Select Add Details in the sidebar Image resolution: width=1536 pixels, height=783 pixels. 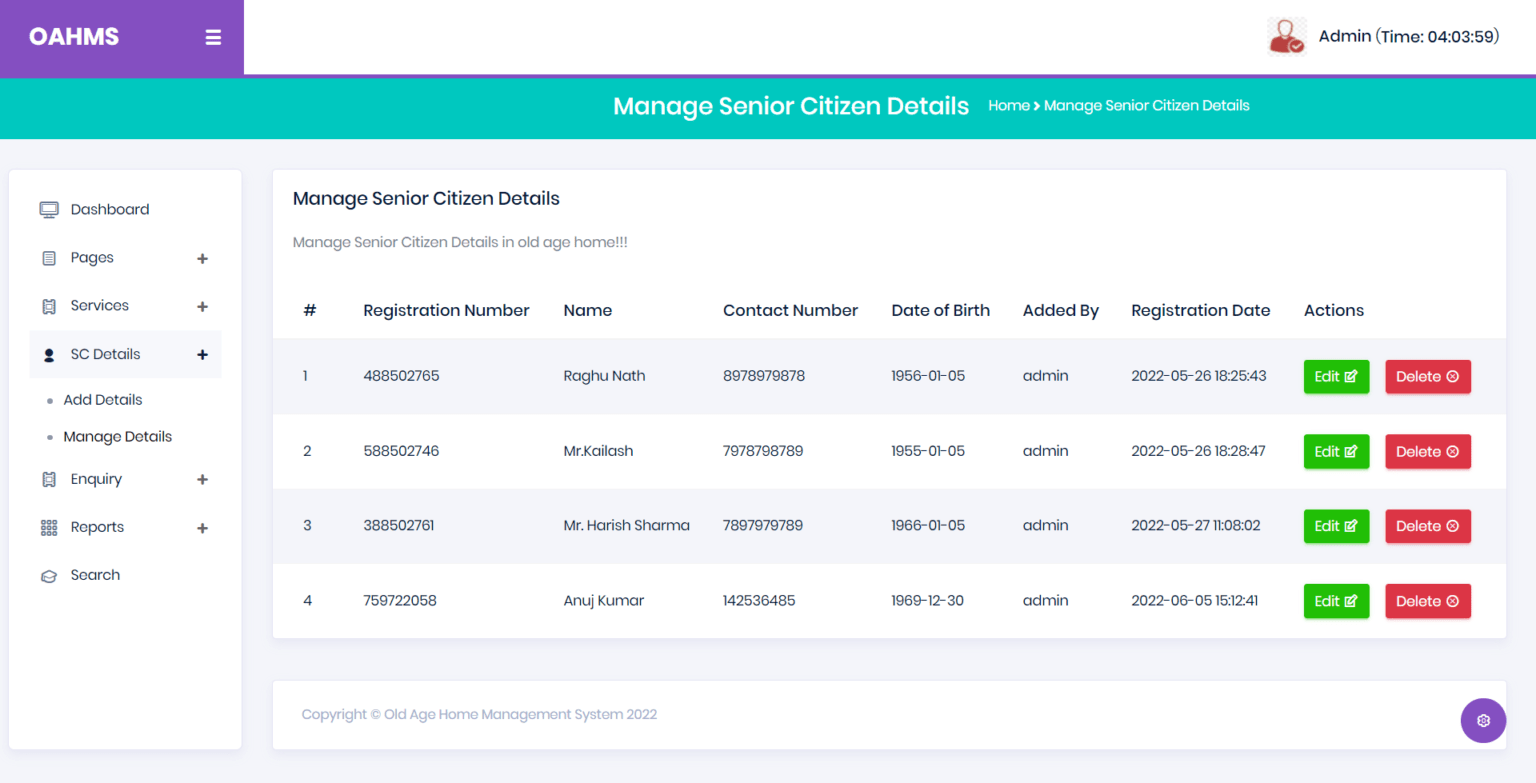(103, 399)
